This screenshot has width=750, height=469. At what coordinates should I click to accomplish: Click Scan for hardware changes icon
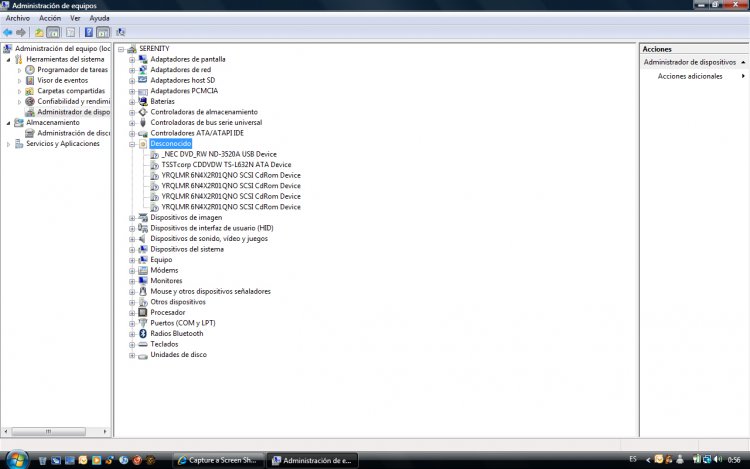(121, 33)
